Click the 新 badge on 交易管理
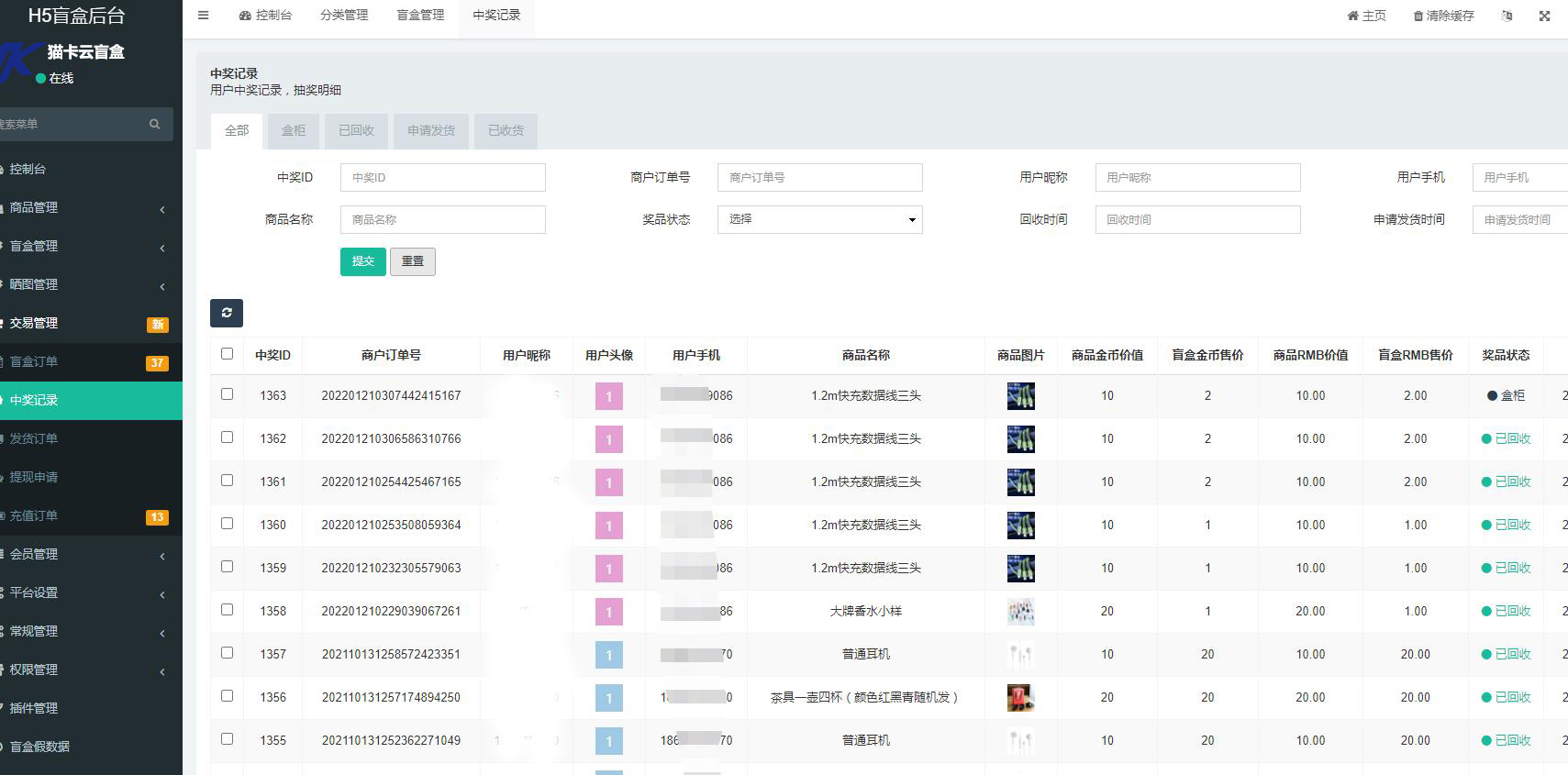 [157, 324]
